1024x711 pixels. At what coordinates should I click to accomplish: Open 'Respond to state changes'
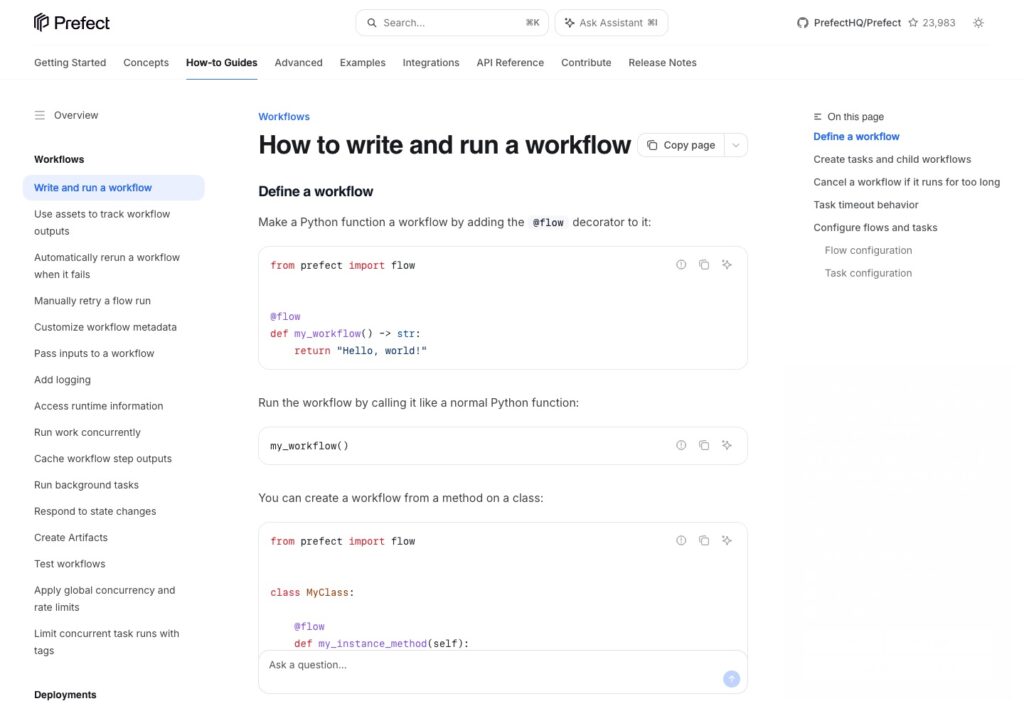(95, 511)
